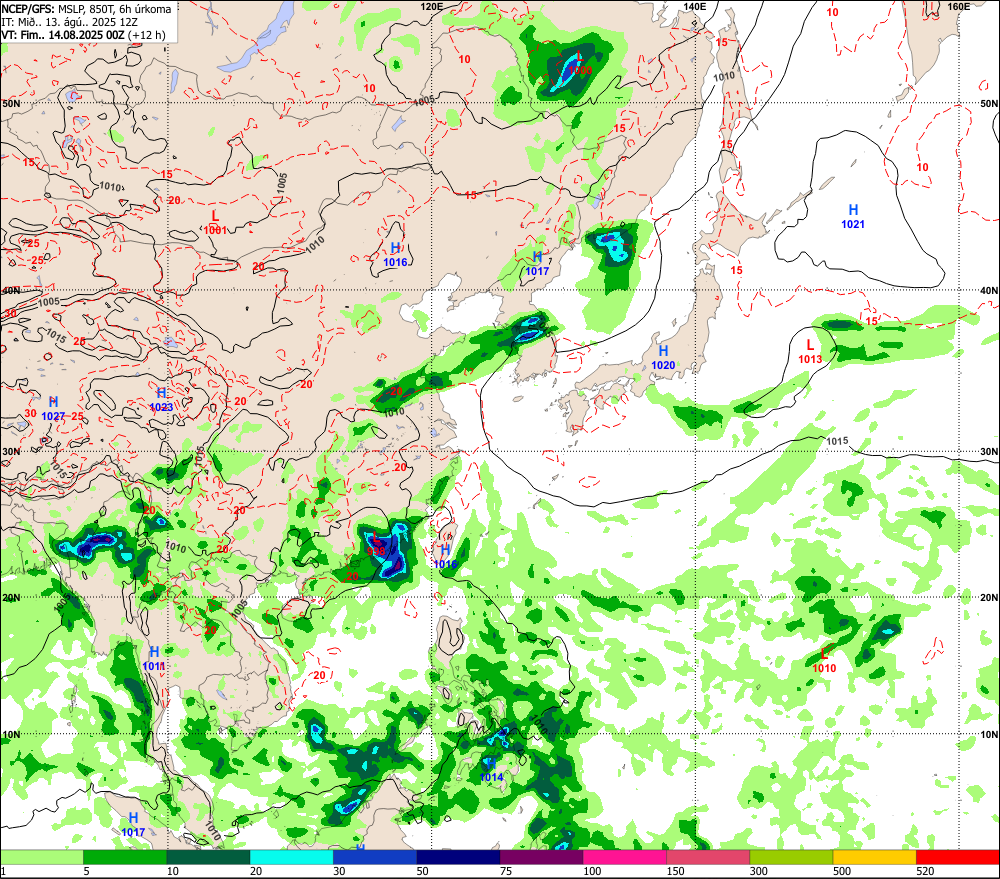Select the H 1023 high over Tibet
This screenshot has width=1000, height=879.
(161, 400)
